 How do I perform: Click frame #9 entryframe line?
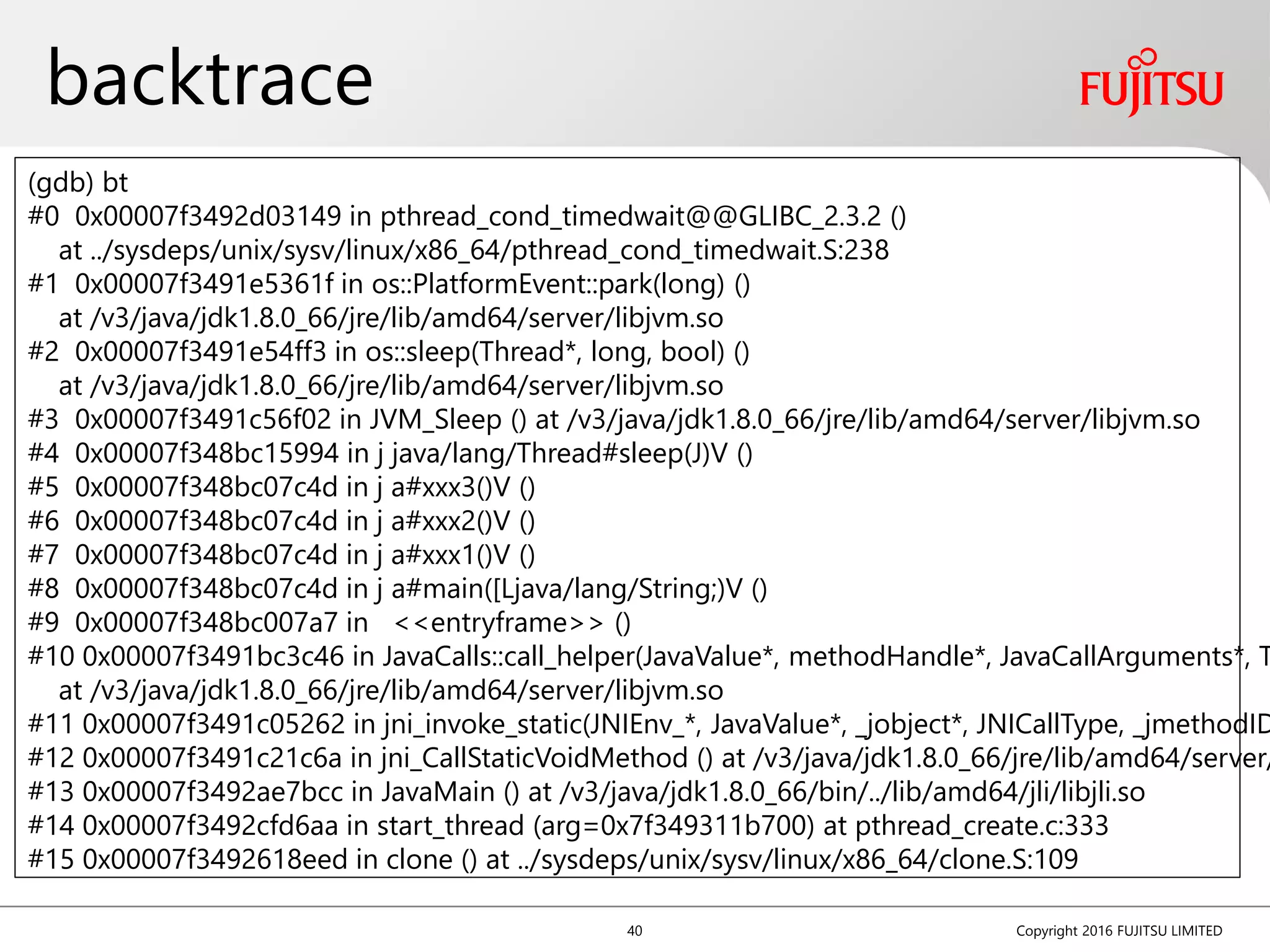pyautogui.click(x=329, y=622)
